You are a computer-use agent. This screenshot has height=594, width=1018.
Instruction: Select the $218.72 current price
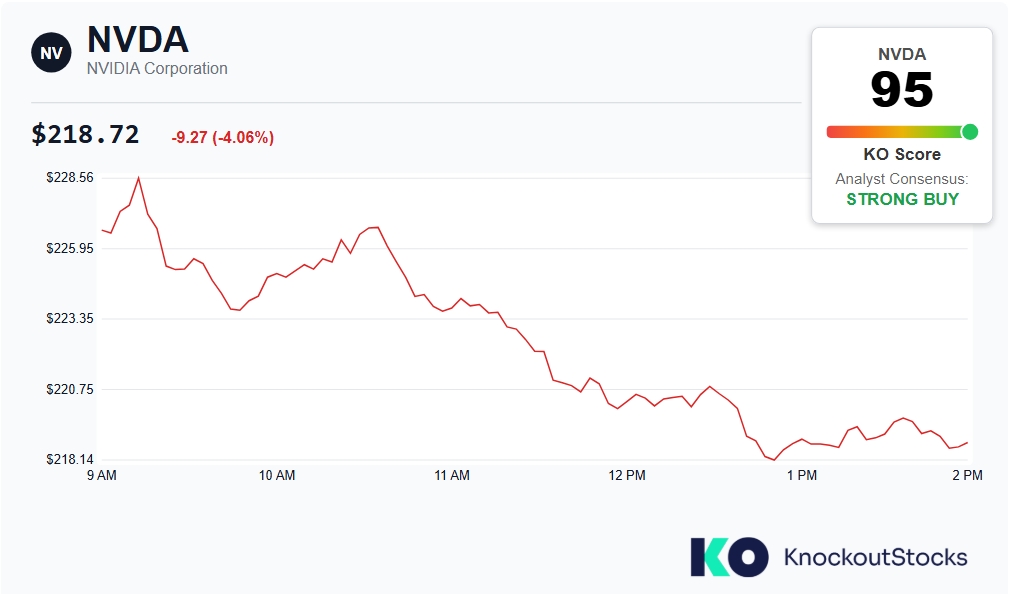pos(85,134)
